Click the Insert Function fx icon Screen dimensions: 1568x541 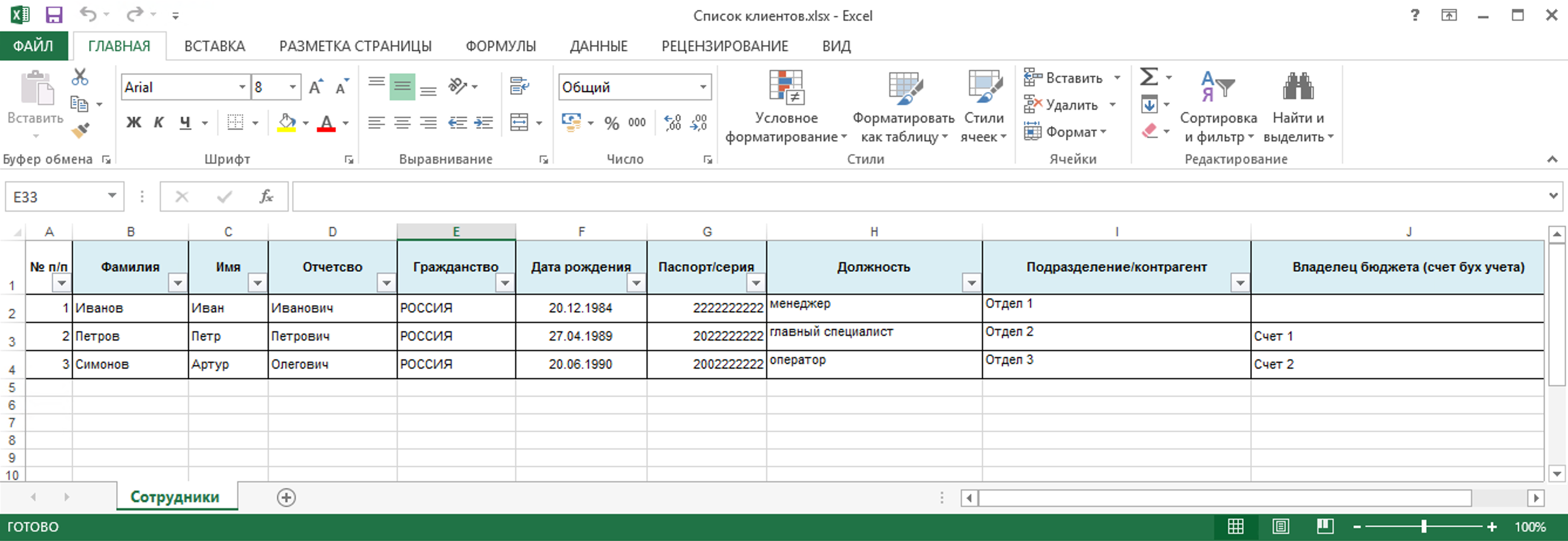(266, 196)
